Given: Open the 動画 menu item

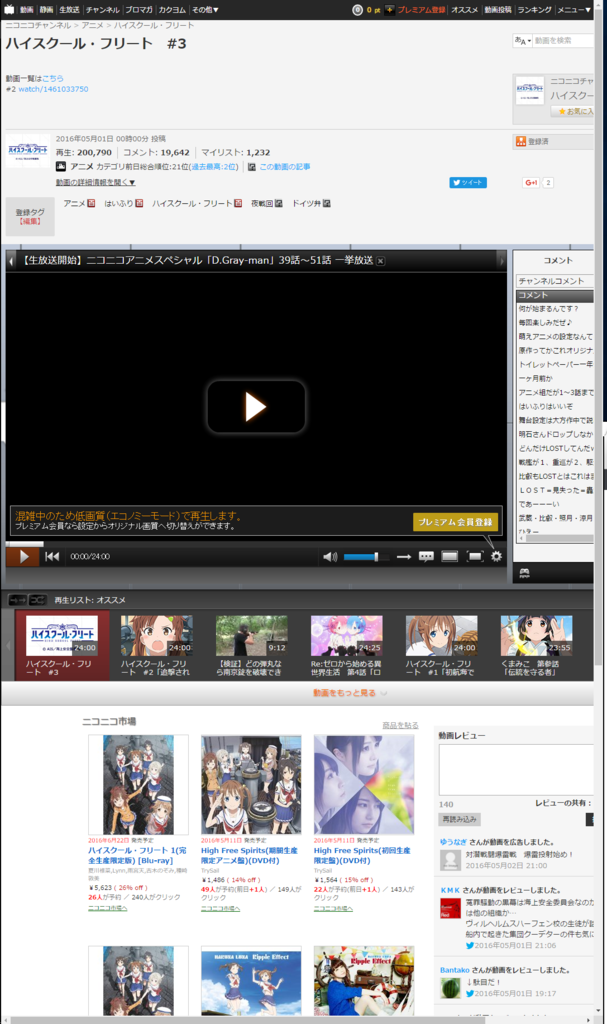Looking at the screenshot, I should point(26,10).
